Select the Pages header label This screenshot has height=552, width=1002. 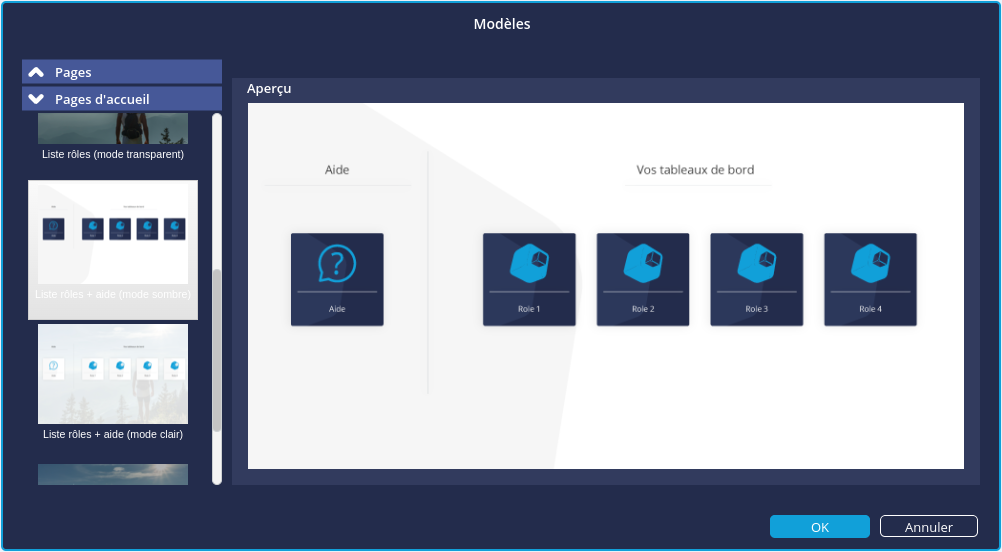73,72
